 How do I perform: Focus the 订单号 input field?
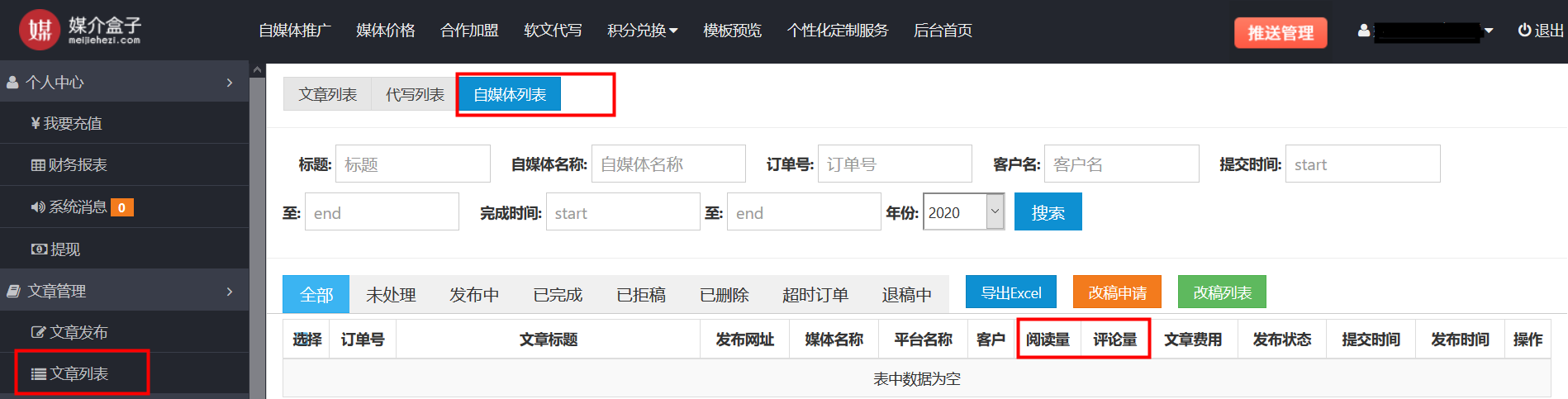895,164
